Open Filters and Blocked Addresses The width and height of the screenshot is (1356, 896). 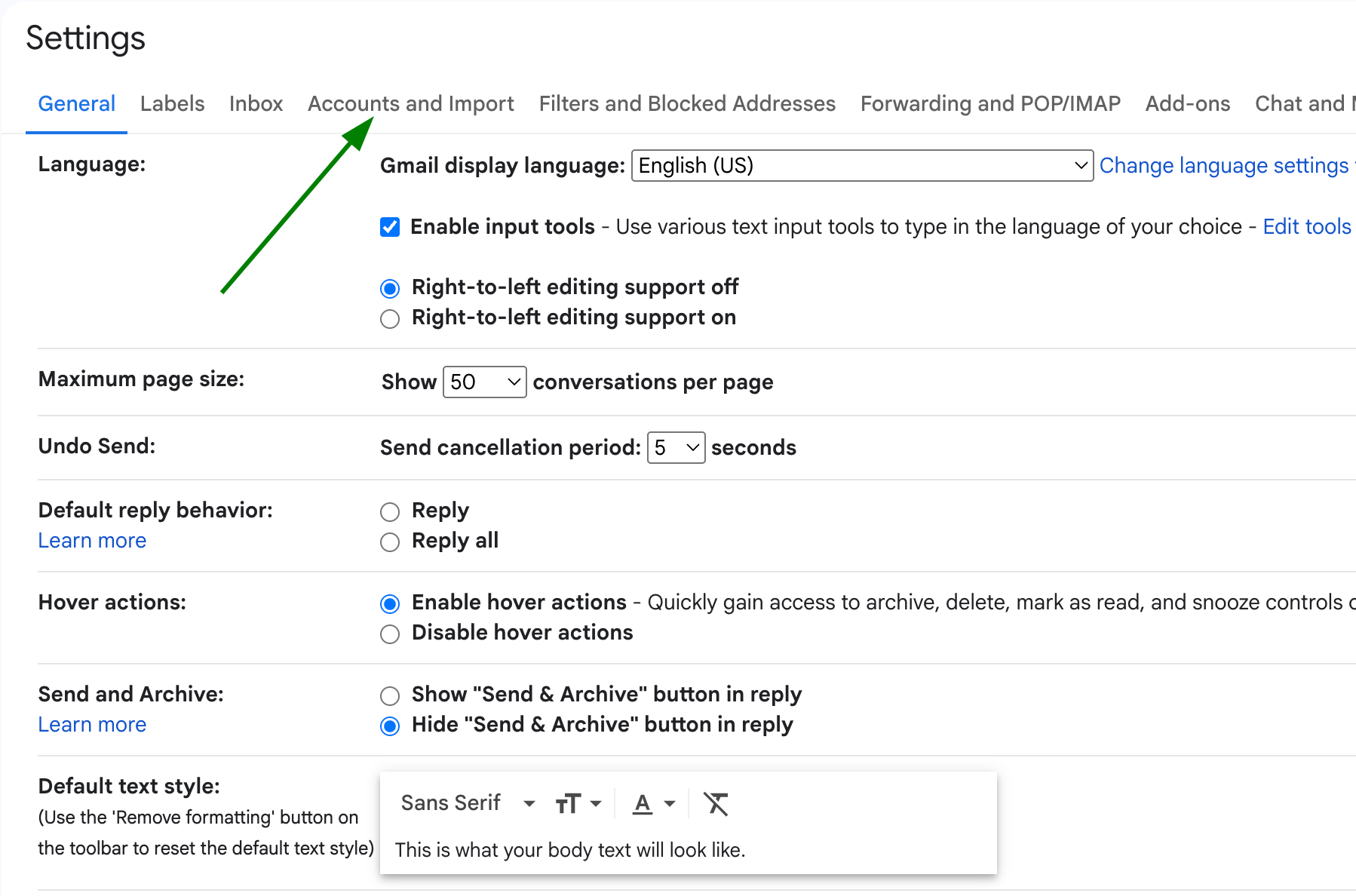[686, 103]
